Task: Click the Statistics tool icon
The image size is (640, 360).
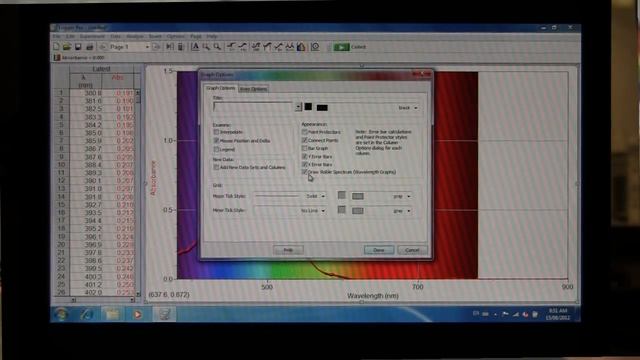Action: (x=256, y=47)
